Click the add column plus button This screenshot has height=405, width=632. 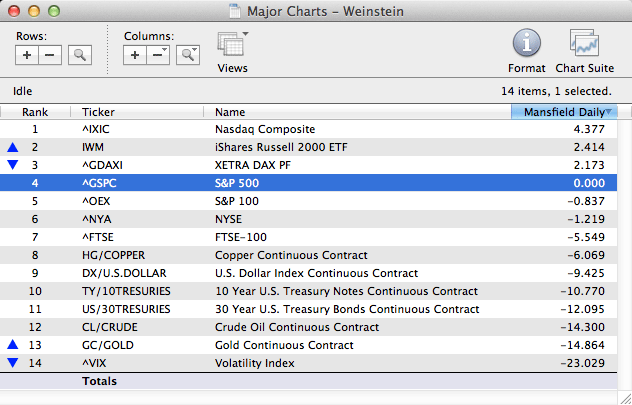[x=136, y=55]
